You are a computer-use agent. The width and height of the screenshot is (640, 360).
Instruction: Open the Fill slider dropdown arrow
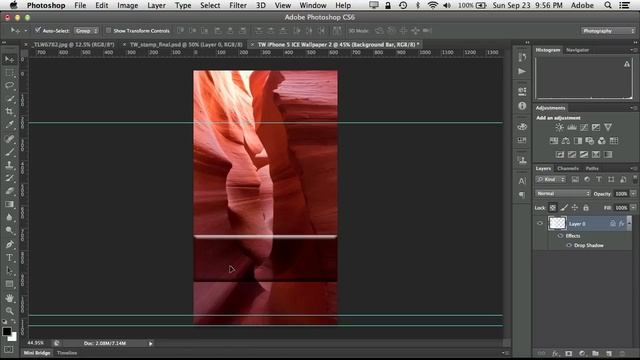(x=633, y=208)
